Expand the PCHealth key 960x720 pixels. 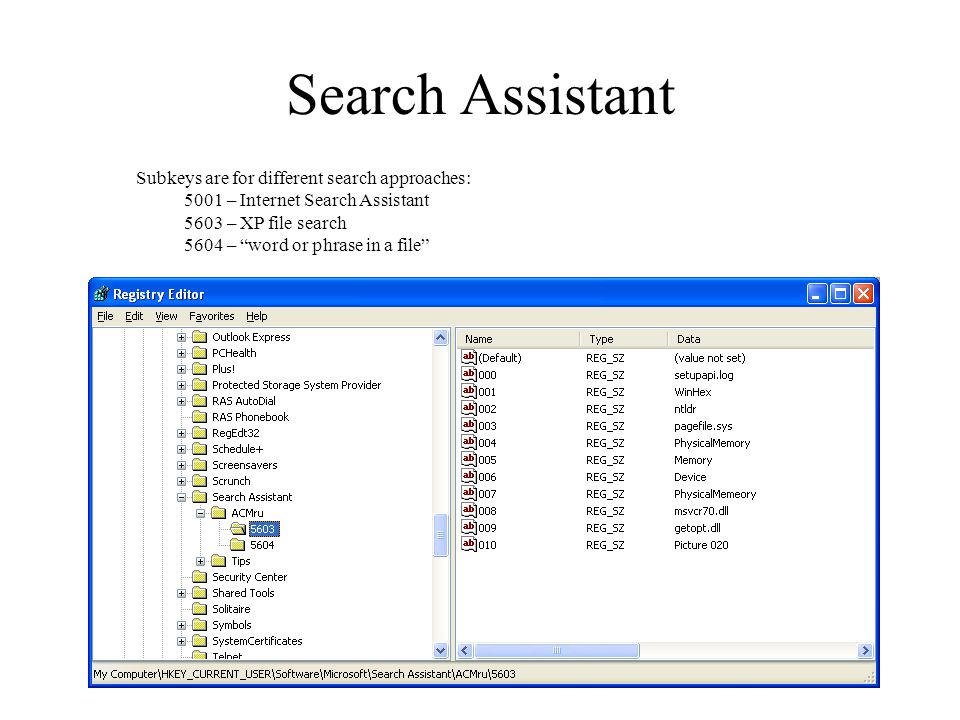[181, 353]
